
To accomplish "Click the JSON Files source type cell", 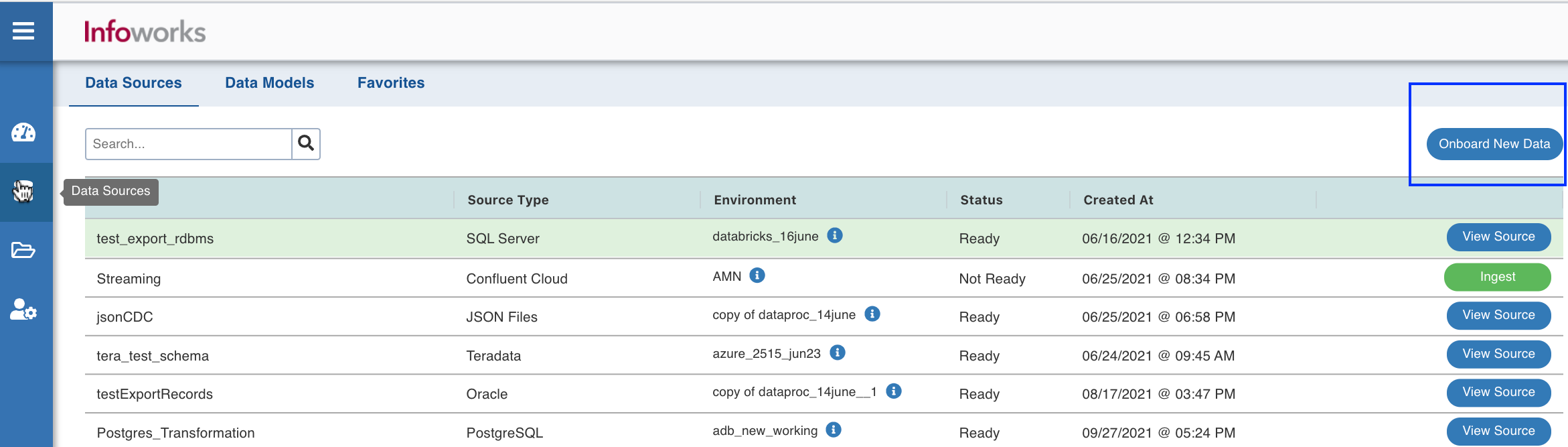I will (x=501, y=317).
